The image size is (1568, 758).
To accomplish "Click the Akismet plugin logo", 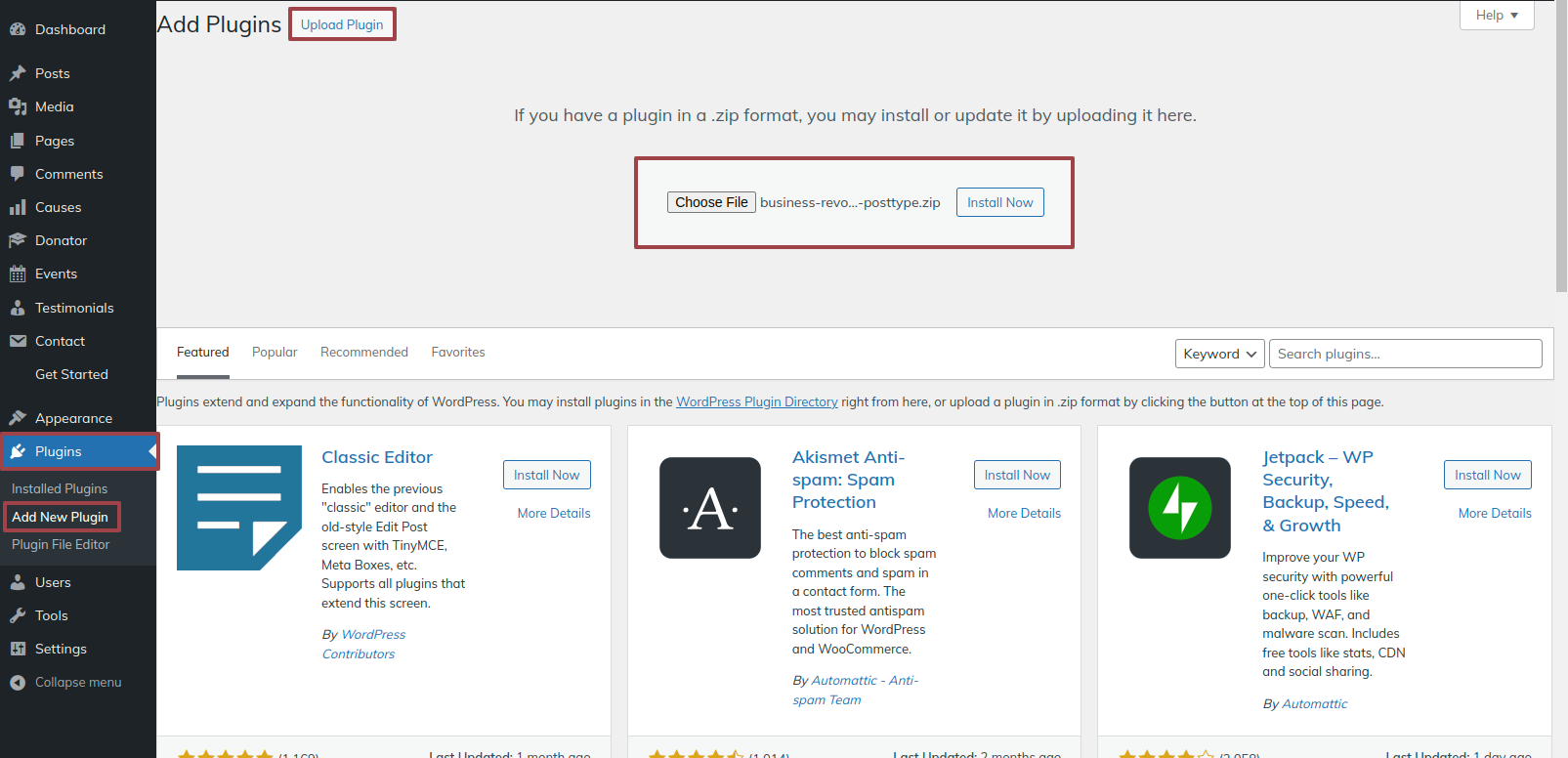I will (710, 508).
